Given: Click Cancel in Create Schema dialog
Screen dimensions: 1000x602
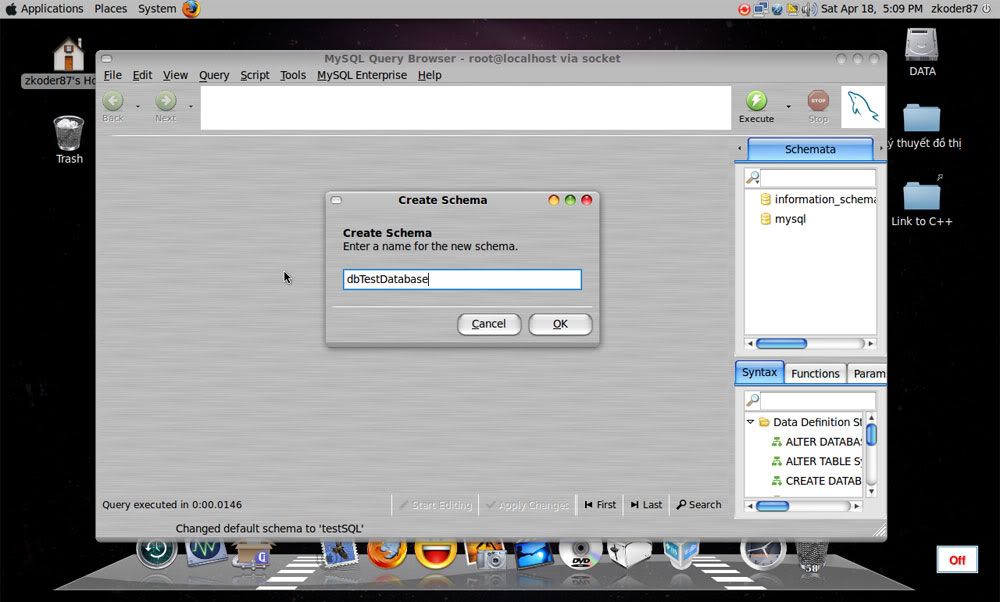Looking at the screenshot, I should pyautogui.click(x=489, y=324).
